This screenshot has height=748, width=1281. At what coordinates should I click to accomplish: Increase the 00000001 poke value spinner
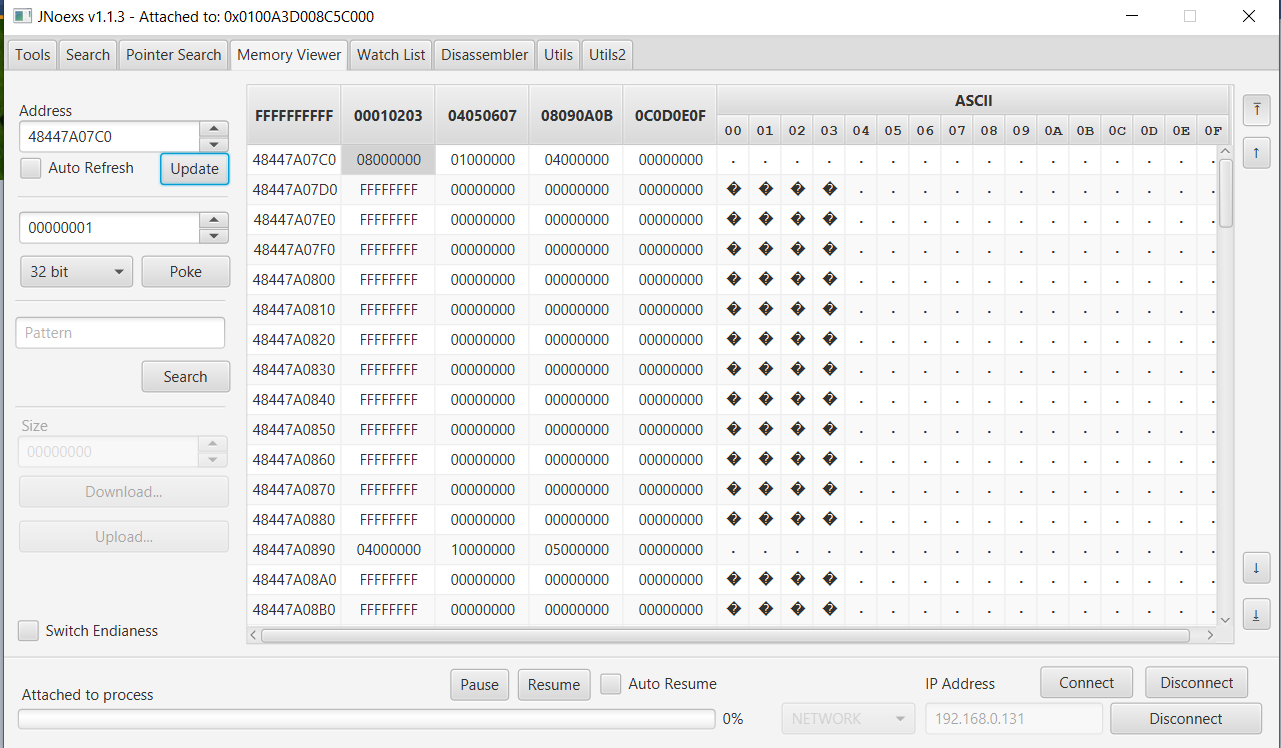tap(213, 220)
